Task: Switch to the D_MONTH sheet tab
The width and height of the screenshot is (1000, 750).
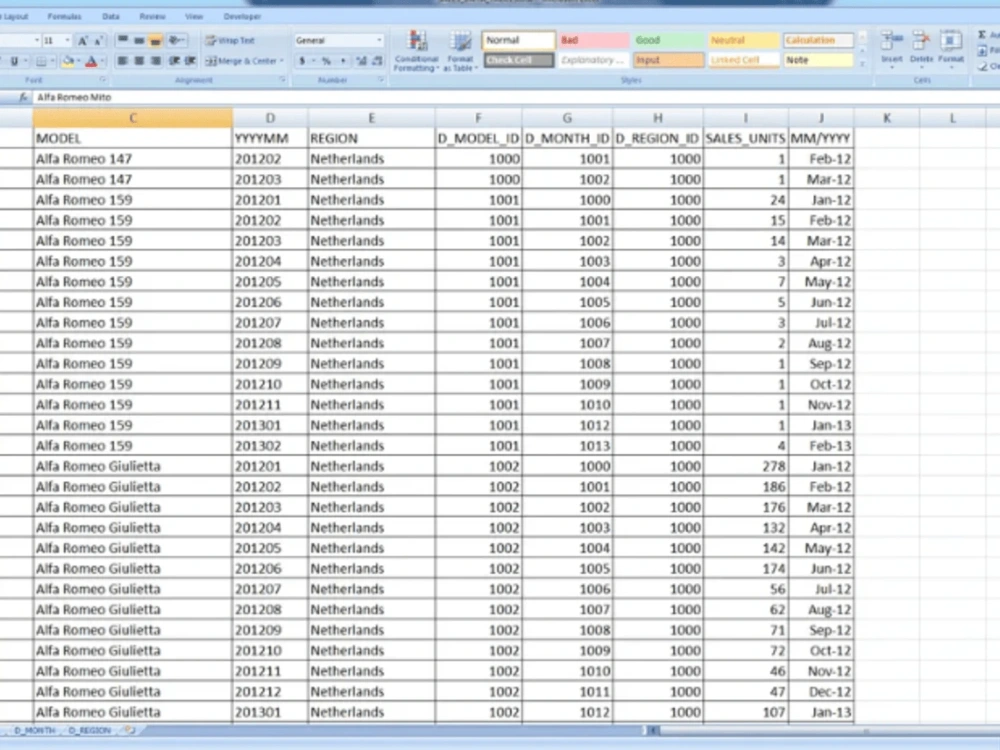Action: pyautogui.click(x=34, y=730)
